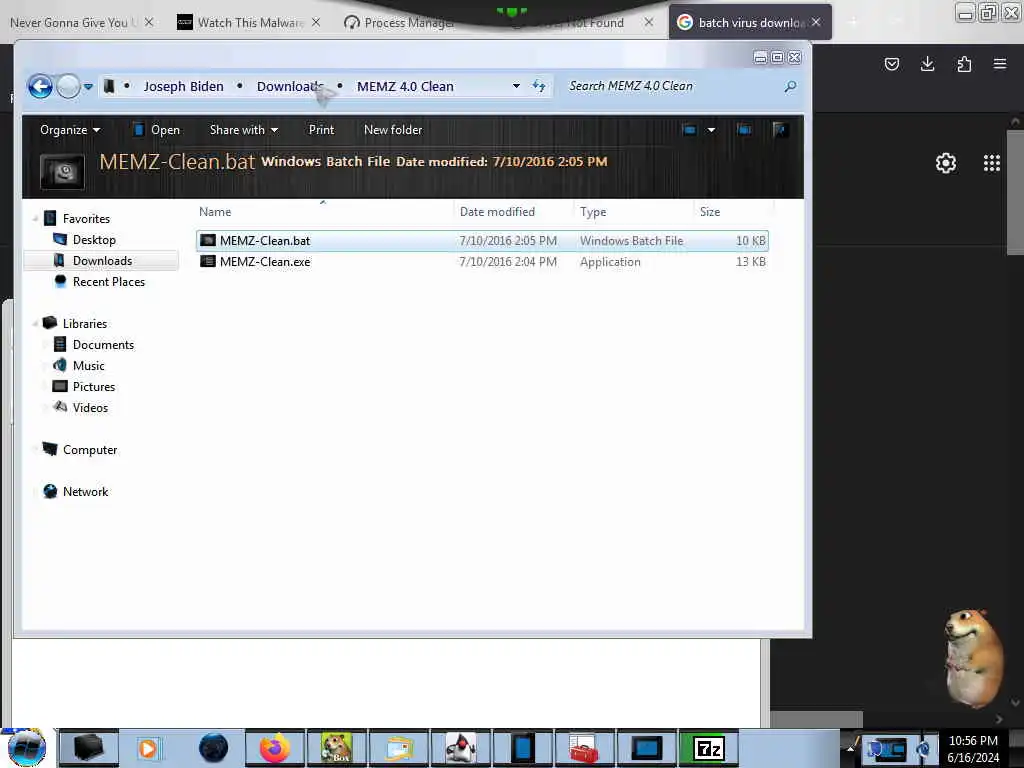Image resolution: width=1024 pixels, height=768 pixels.
Task: Select Computer in the navigation pane
Action: [89, 450]
